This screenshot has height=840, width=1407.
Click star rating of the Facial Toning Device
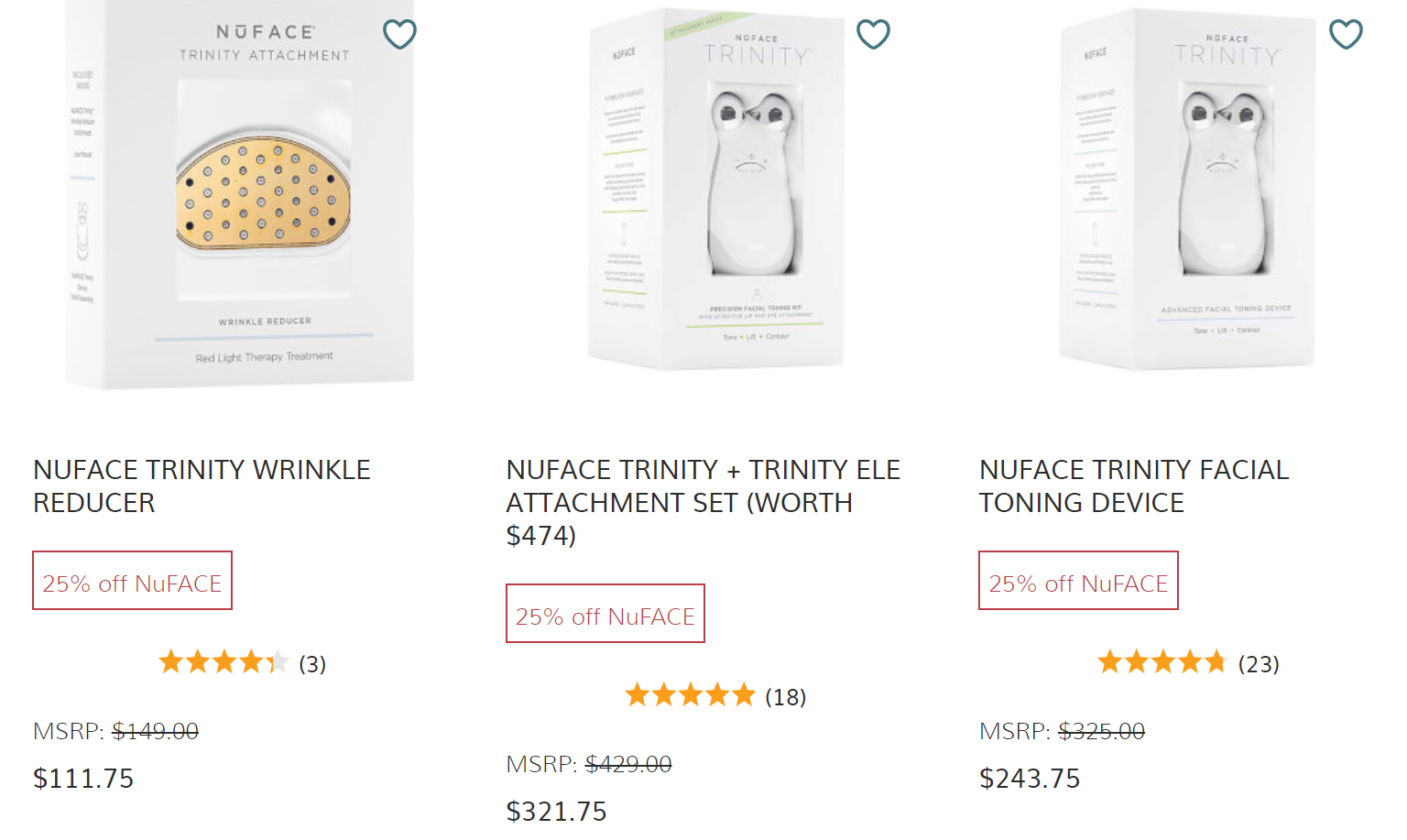tap(1162, 662)
